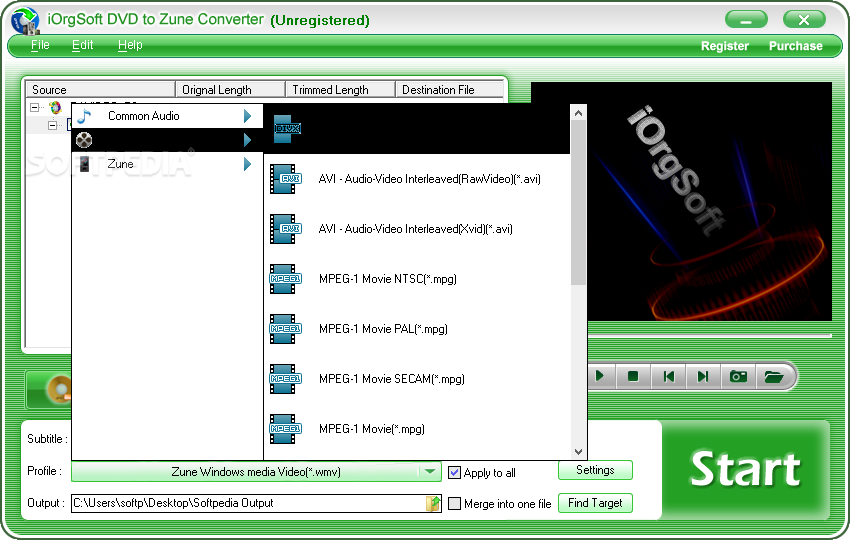The image size is (850, 540).
Task: Click the MPEG-1 SECAM format icon
Action: pos(285,378)
